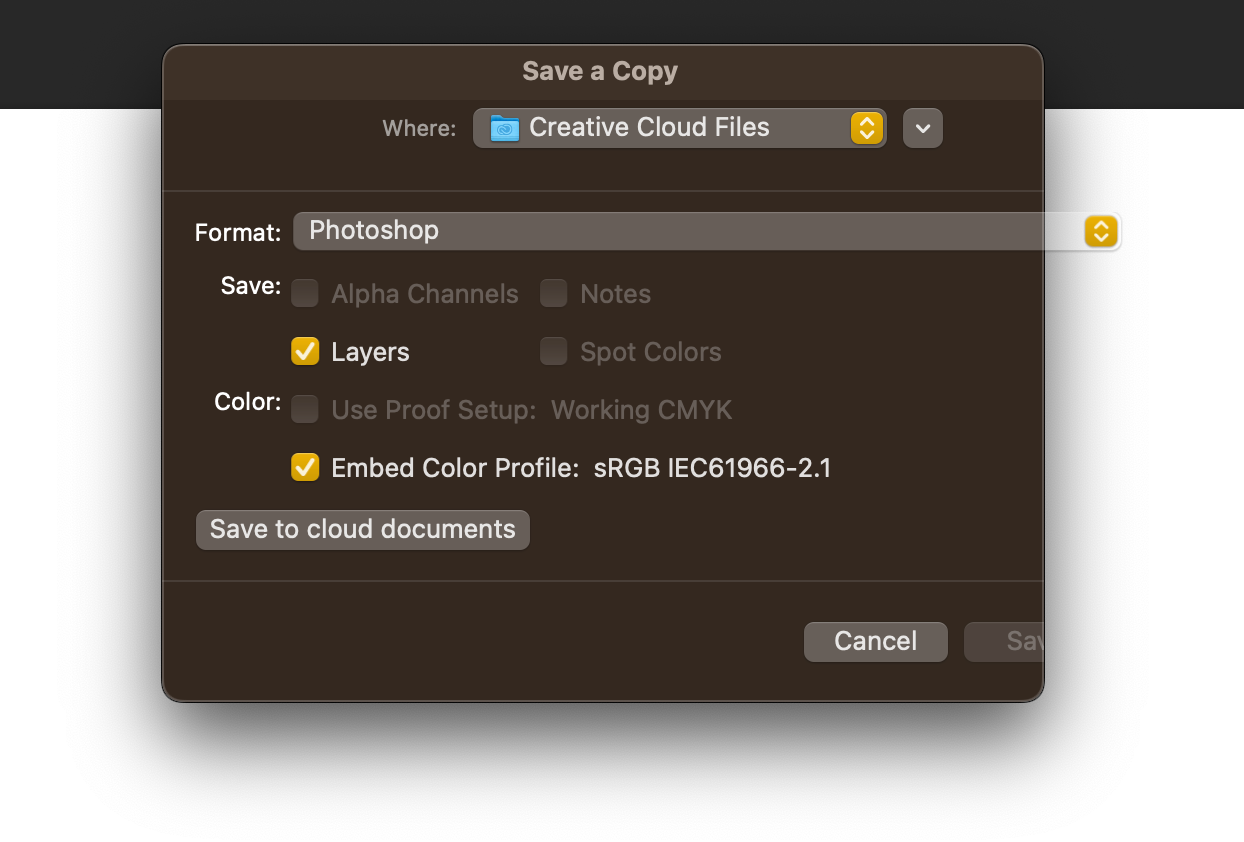Enable the Notes checkbox

point(554,293)
